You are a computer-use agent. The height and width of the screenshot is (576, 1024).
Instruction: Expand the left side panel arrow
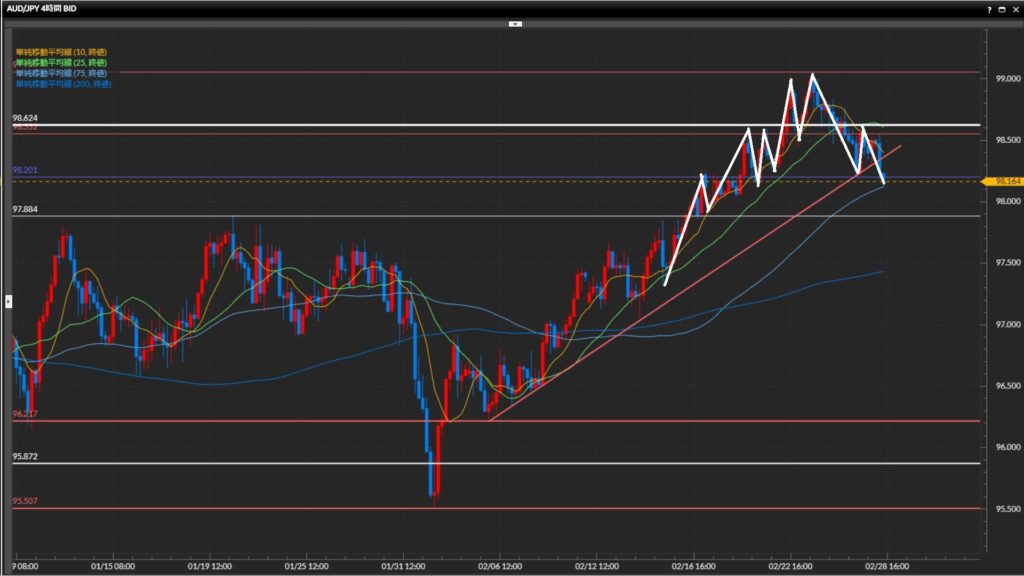coord(8,300)
